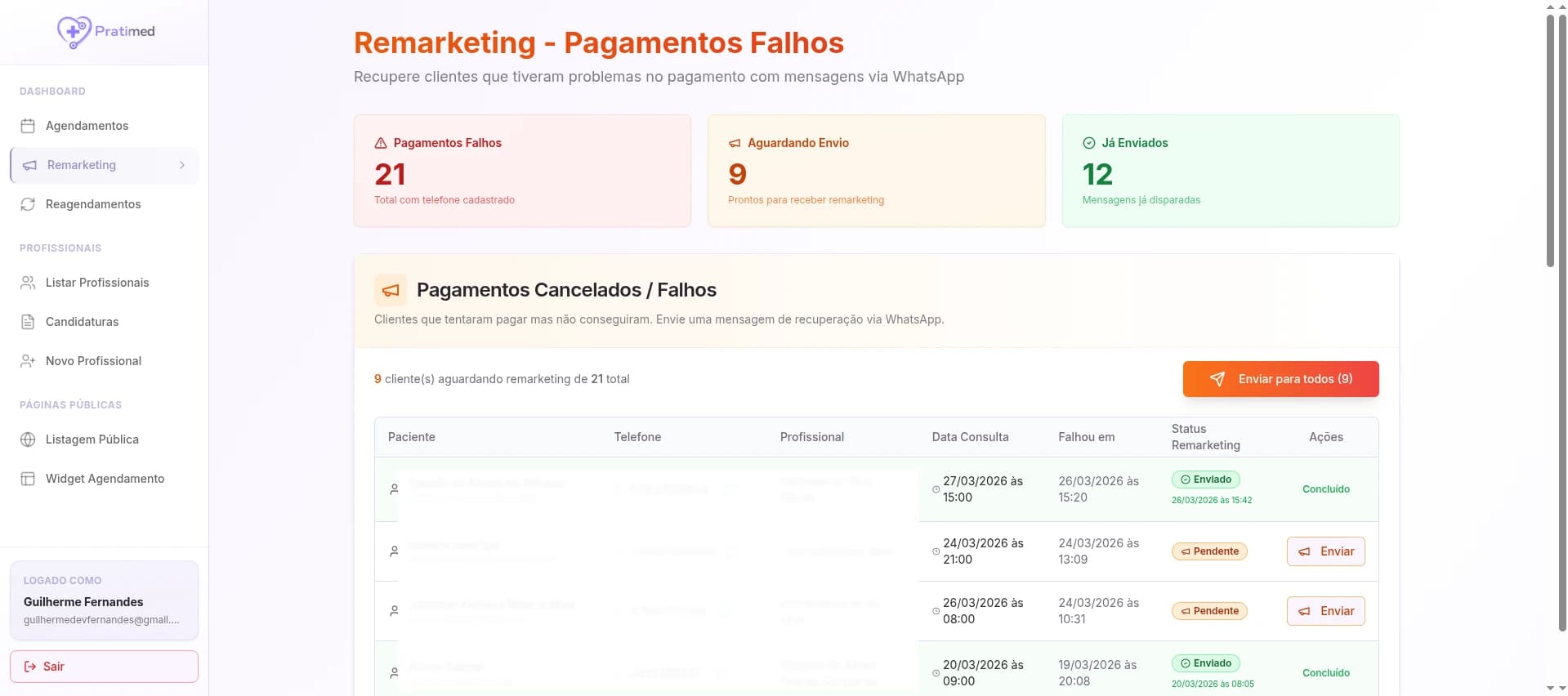Click the Pratimed heart logo
This screenshot has width=1568, height=696.
[x=74, y=32]
